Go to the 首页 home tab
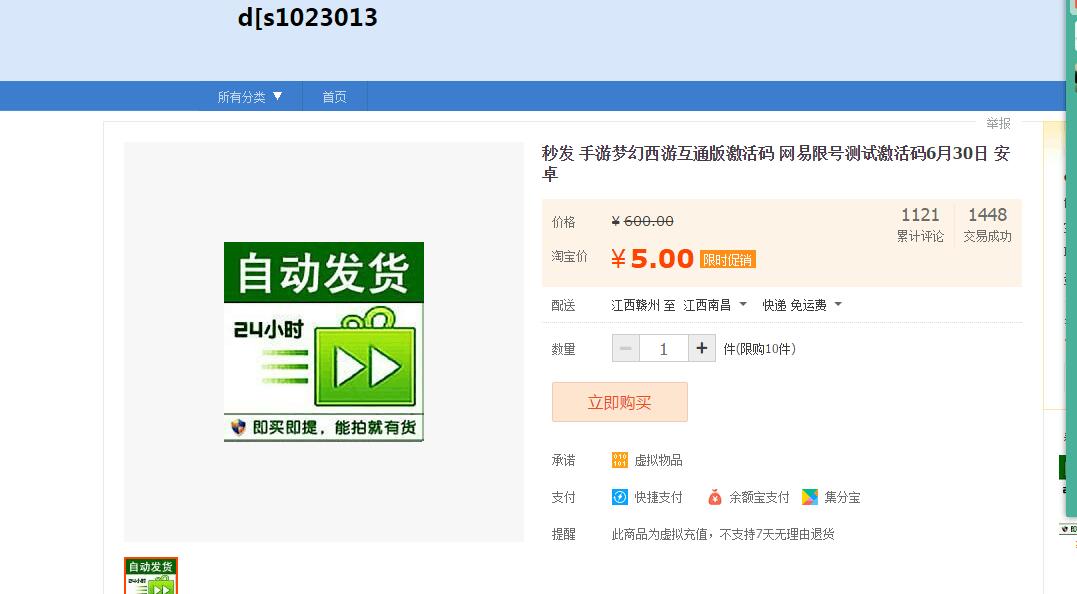This screenshot has height=594, width=1077. 335,97
